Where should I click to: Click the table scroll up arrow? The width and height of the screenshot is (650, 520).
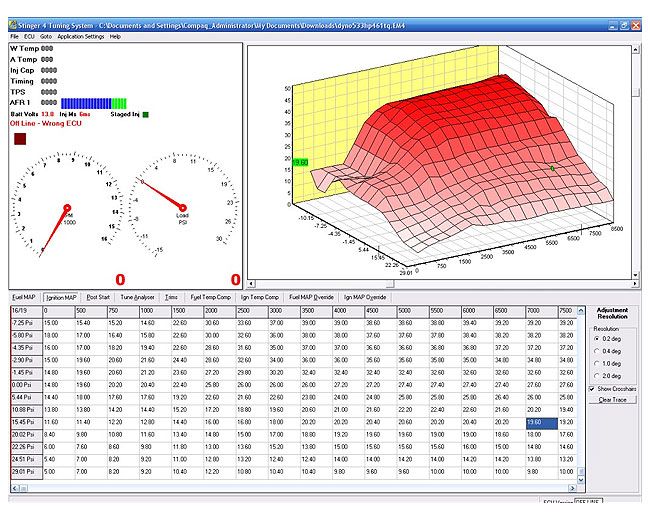581,311
